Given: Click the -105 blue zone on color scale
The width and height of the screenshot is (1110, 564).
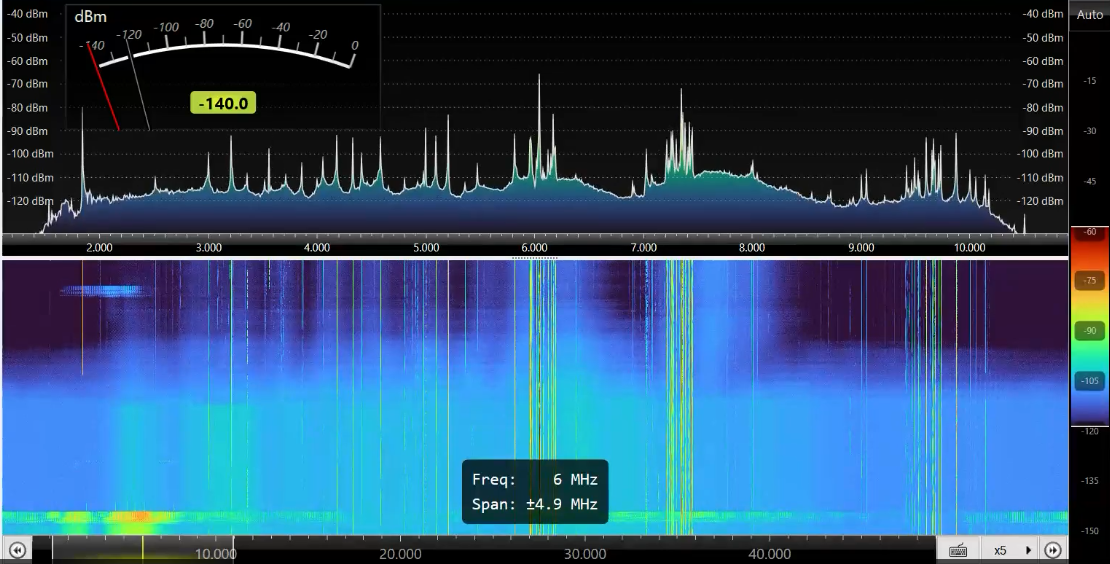Looking at the screenshot, I should 1089,380.
